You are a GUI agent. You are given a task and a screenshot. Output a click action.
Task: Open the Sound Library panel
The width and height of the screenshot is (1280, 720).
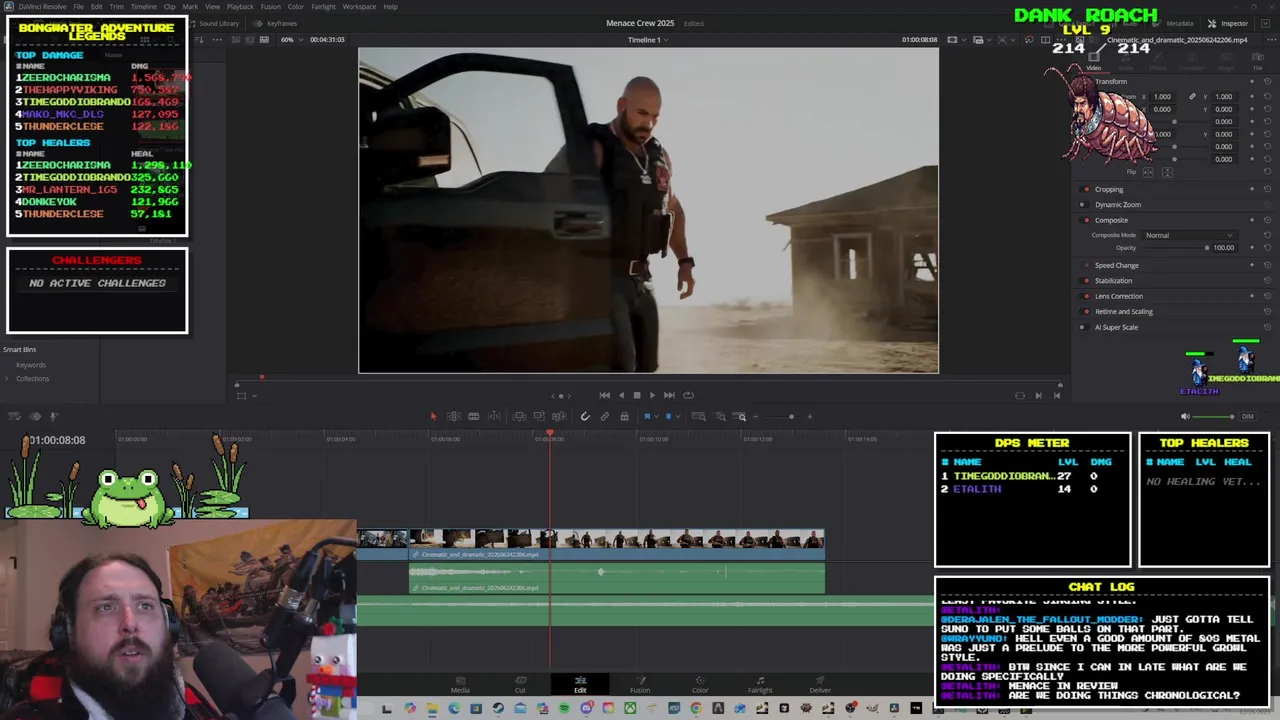214,23
